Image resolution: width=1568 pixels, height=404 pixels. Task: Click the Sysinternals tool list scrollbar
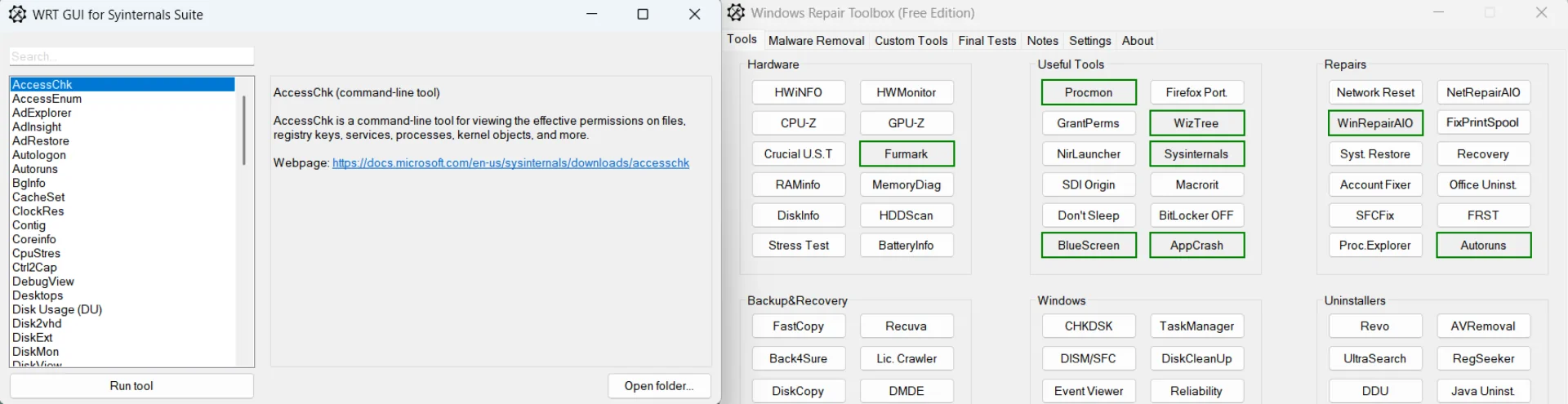(x=243, y=131)
